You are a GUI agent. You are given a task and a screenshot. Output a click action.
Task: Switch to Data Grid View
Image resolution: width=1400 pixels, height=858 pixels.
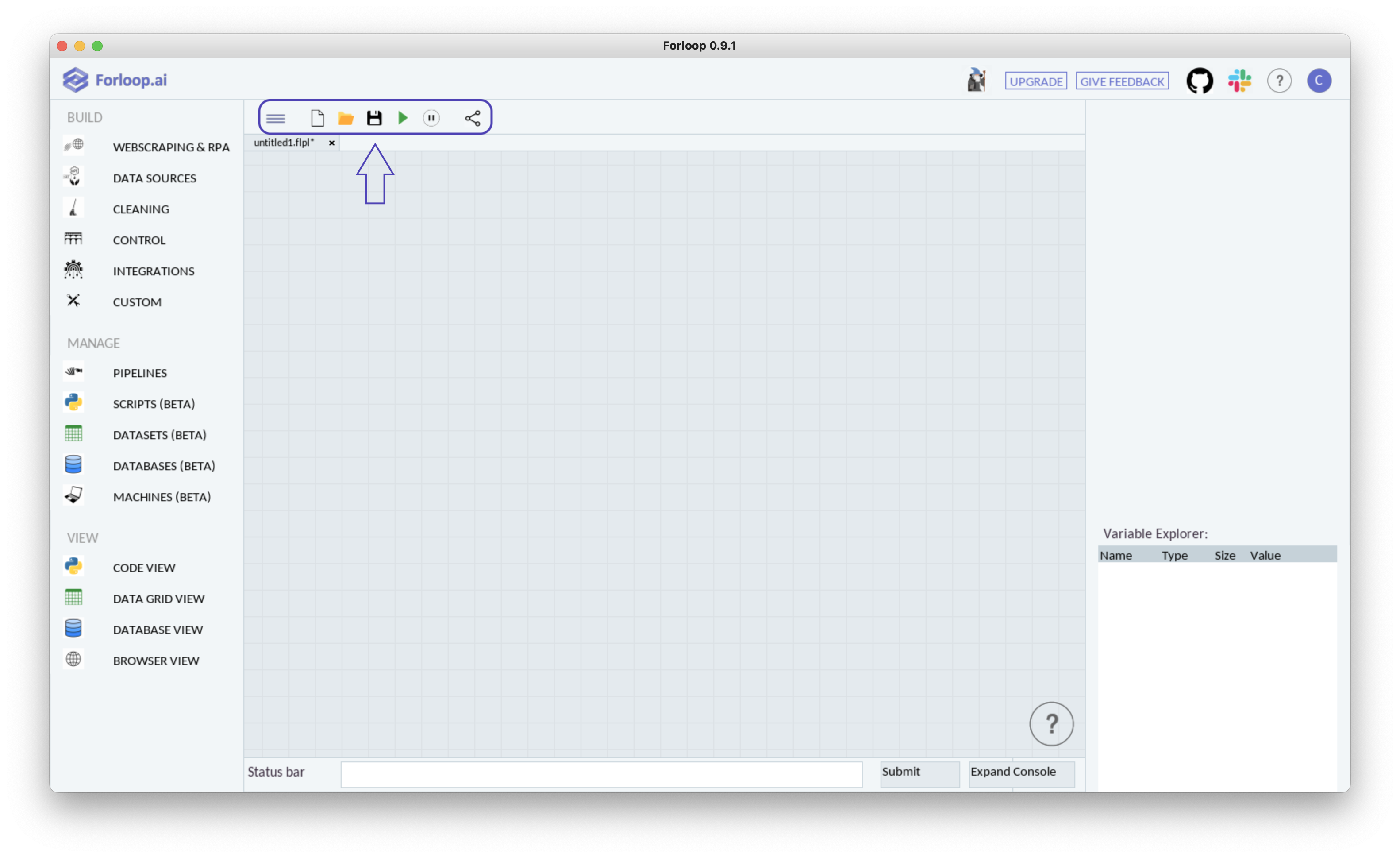tap(158, 599)
